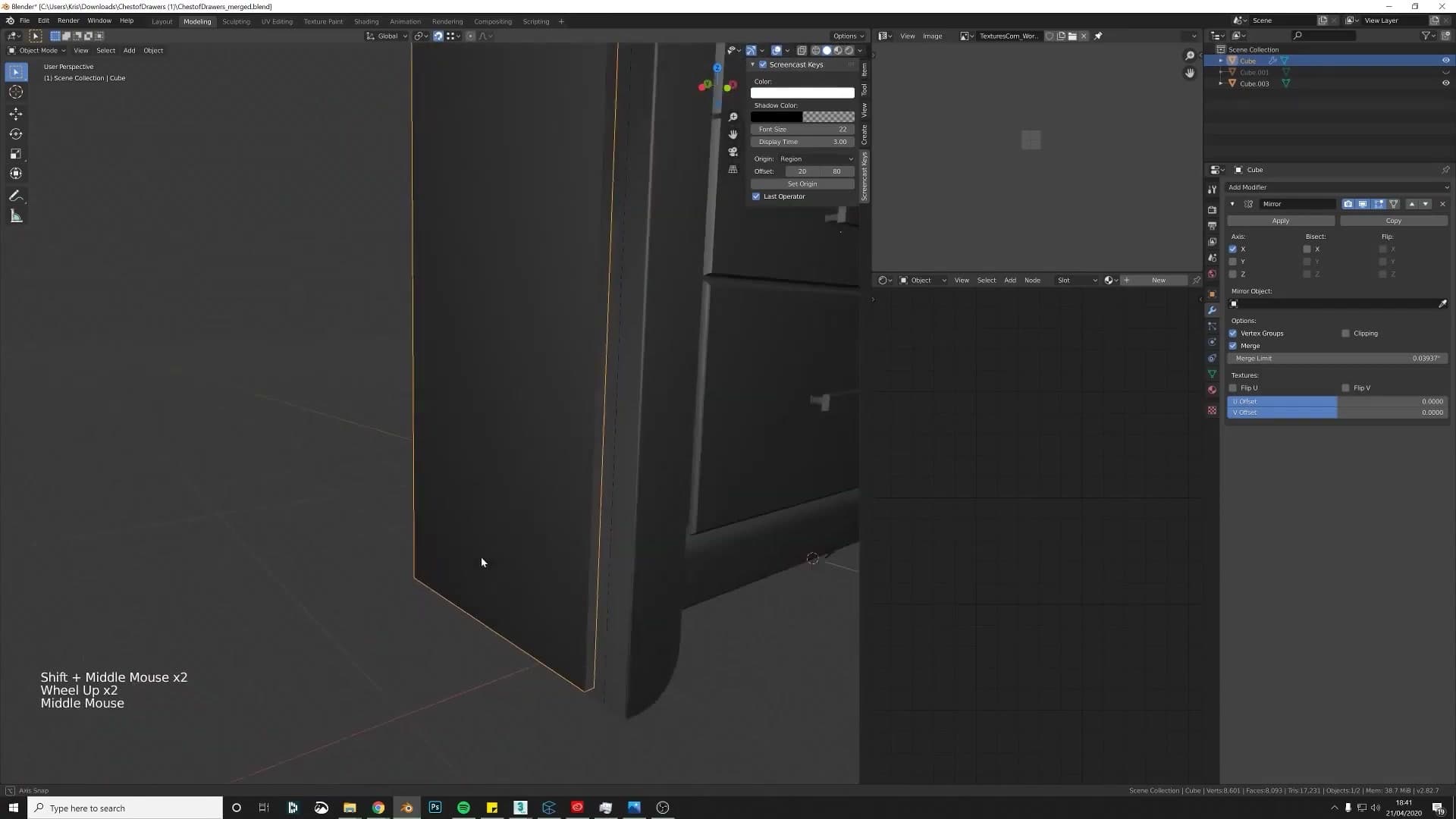Enable Clipping option
This screenshot has width=1456, height=819.
pyautogui.click(x=1345, y=333)
